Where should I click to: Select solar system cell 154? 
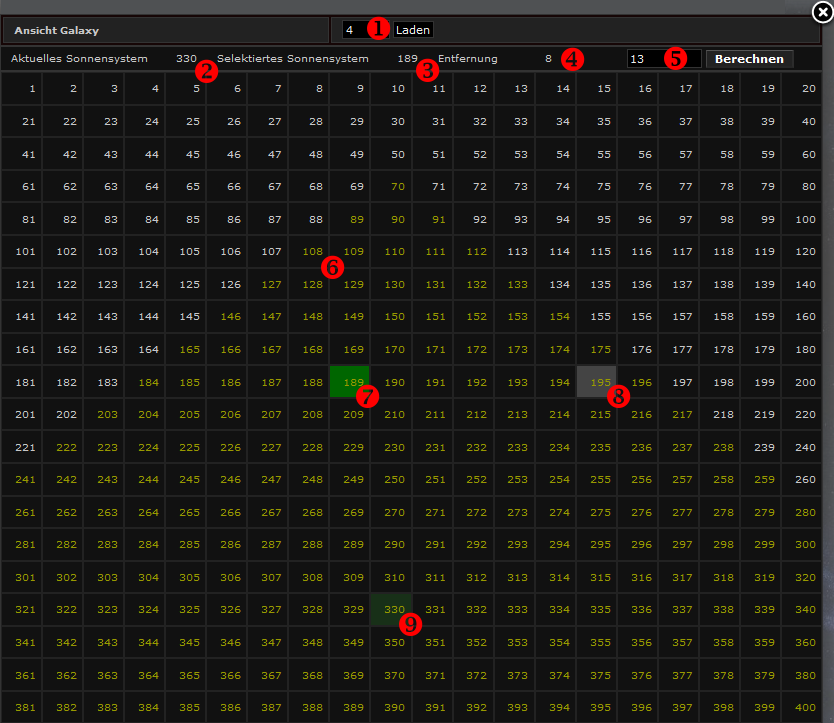coord(555,316)
